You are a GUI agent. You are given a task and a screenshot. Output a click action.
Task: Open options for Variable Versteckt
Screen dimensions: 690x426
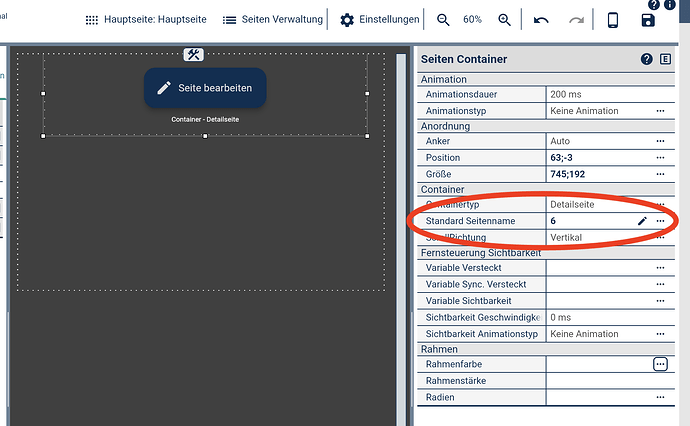(x=660, y=268)
